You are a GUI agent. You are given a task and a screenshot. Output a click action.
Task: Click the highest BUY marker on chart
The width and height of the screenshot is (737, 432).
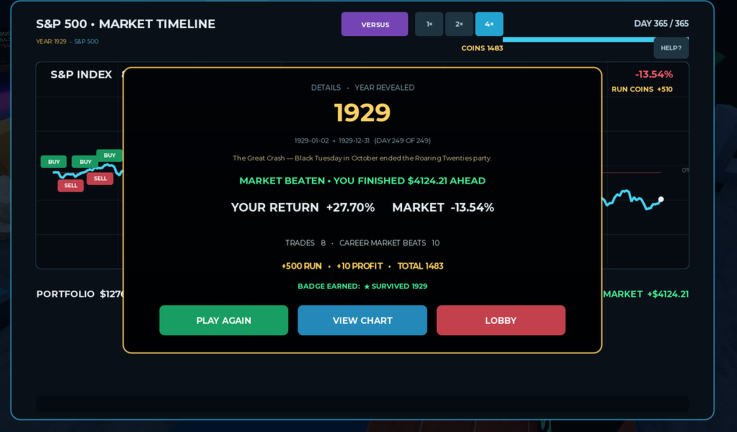pos(110,155)
